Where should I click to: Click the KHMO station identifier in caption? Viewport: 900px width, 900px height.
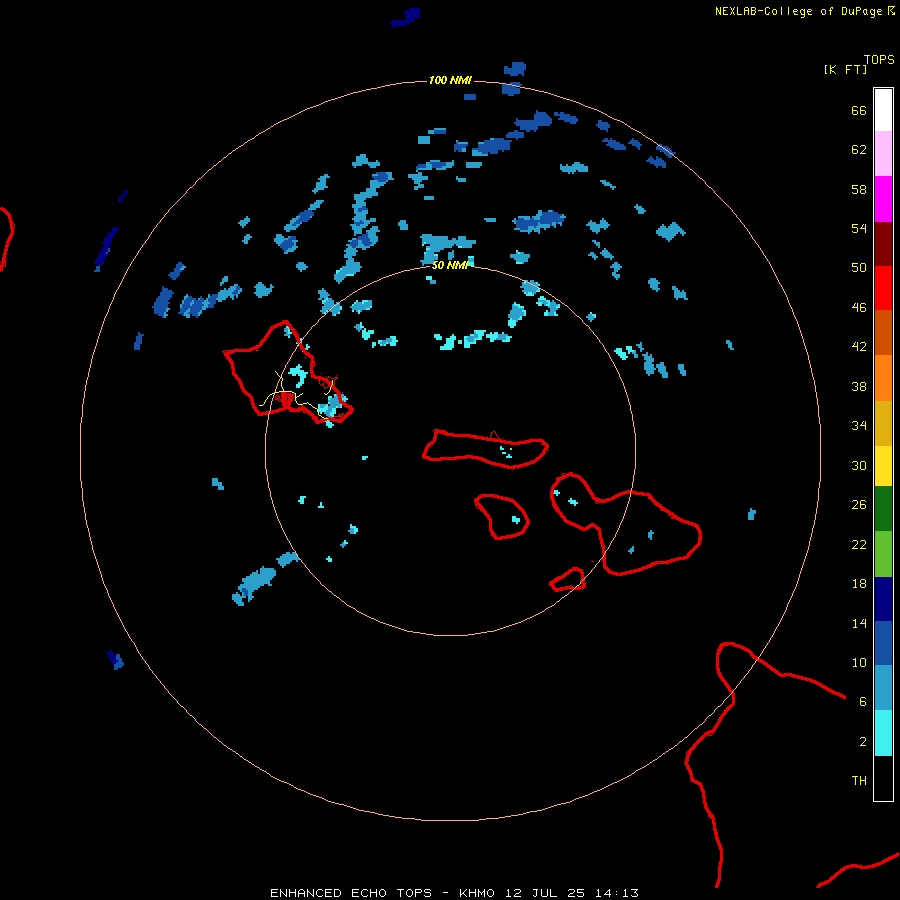(477, 893)
